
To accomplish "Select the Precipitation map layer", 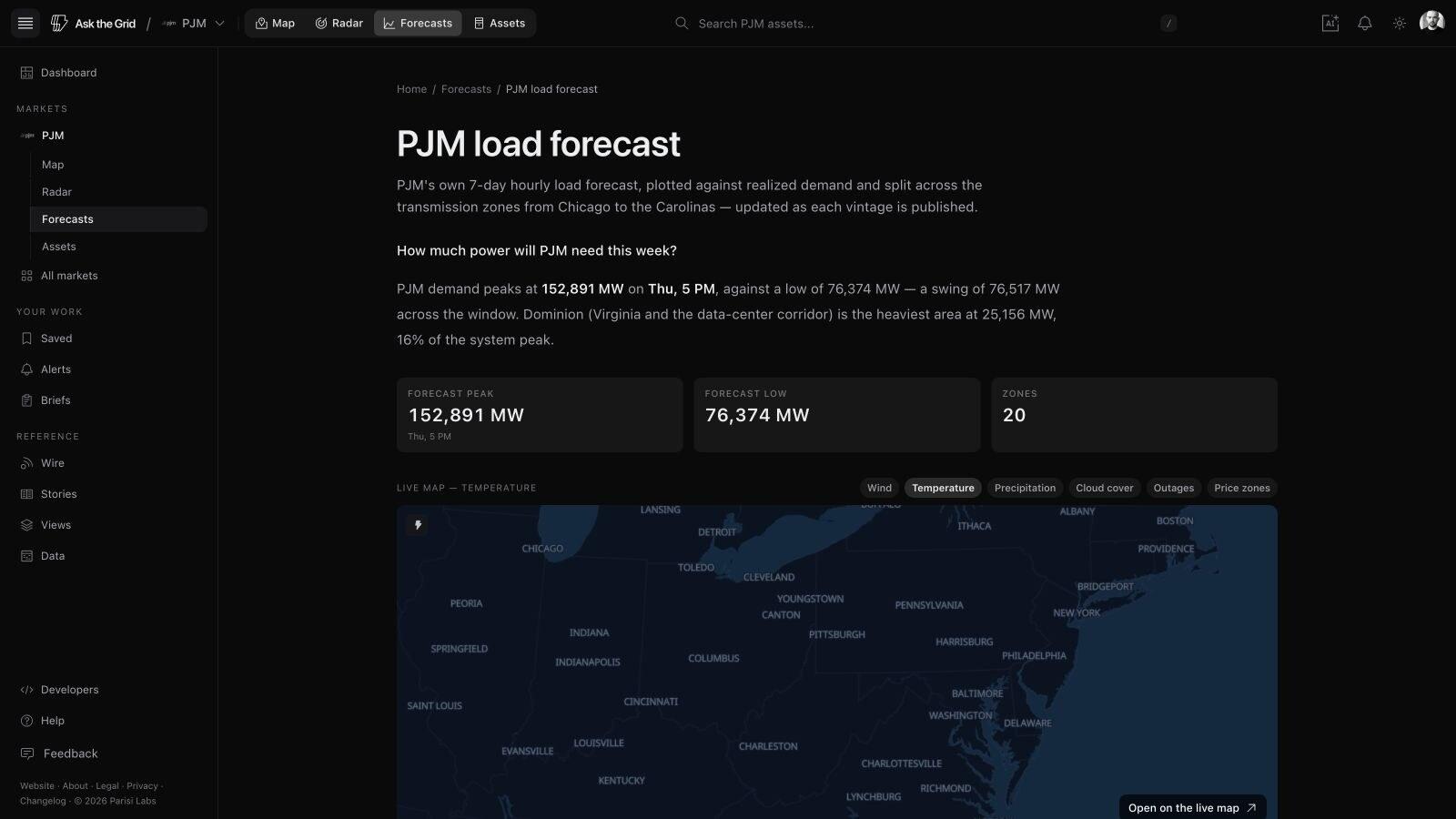I will (x=1025, y=488).
